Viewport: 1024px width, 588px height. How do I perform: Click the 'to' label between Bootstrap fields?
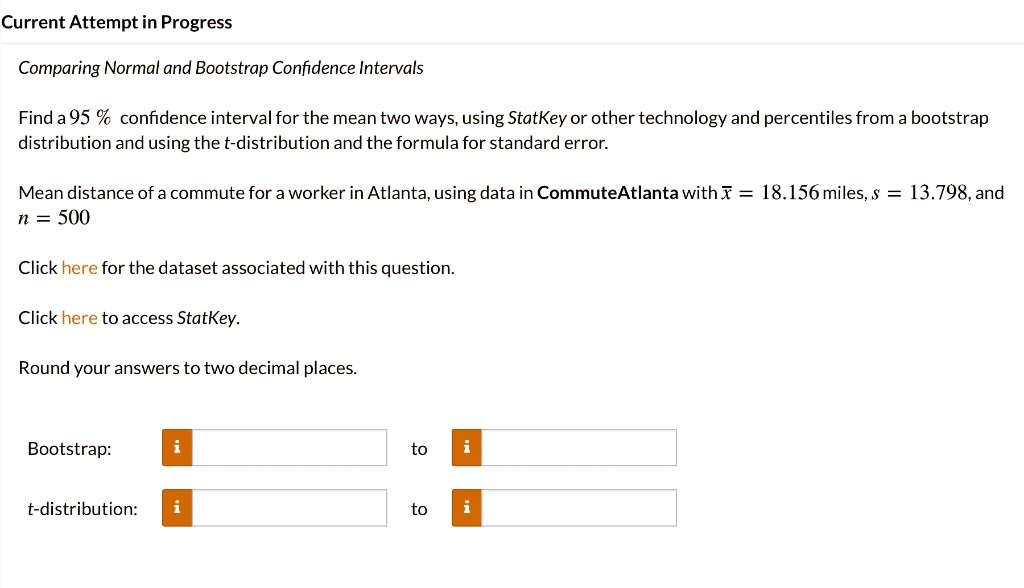(x=419, y=448)
